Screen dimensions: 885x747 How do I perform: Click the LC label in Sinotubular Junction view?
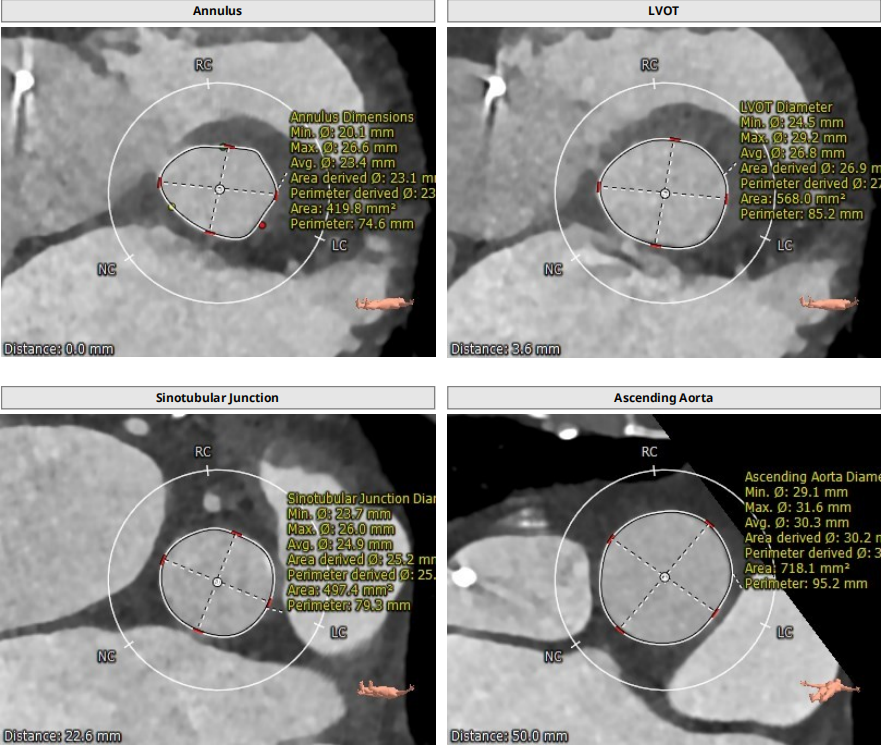(339, 632)
